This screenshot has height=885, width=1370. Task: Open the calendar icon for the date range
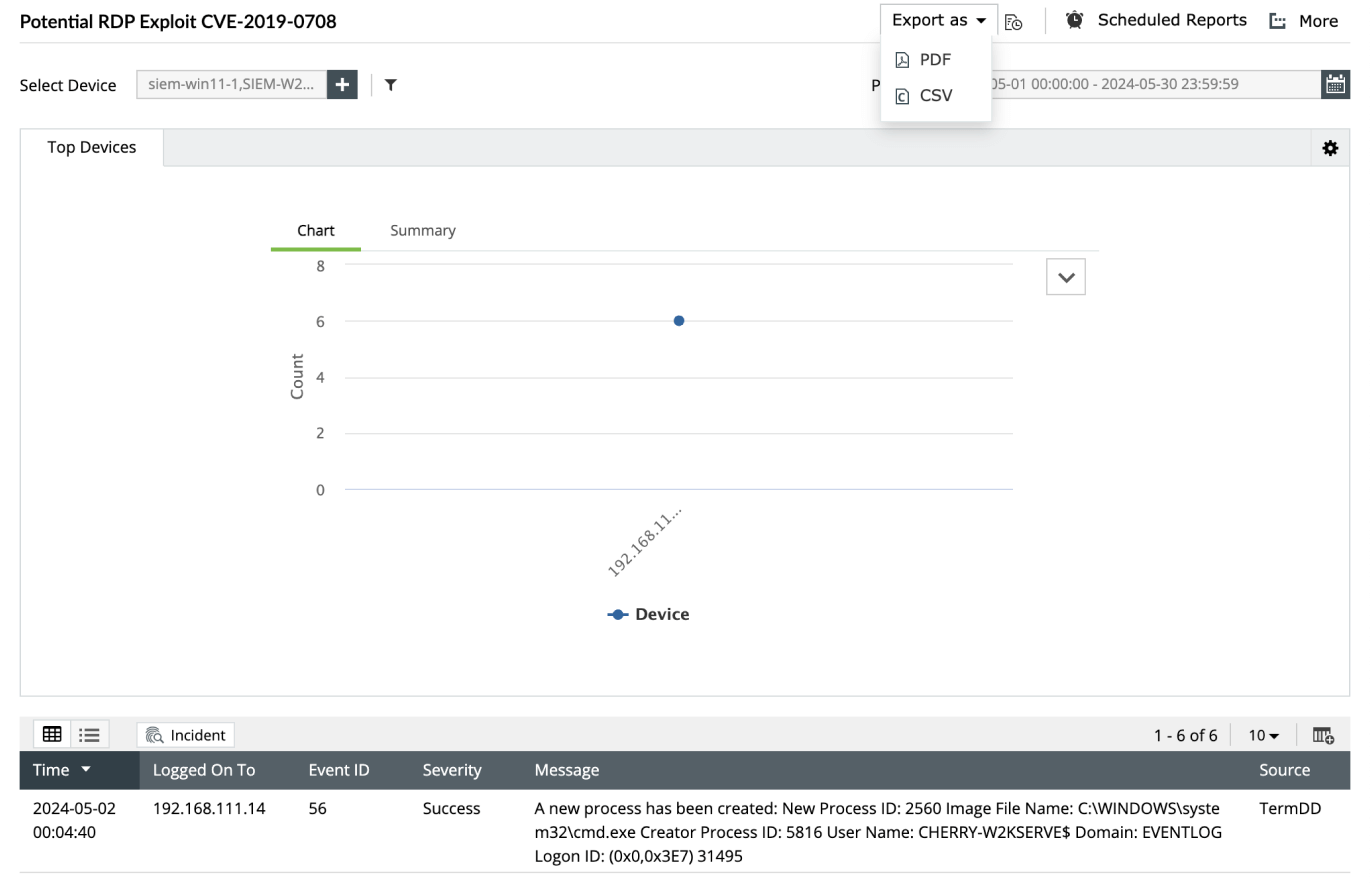[x=1336, y=84]
